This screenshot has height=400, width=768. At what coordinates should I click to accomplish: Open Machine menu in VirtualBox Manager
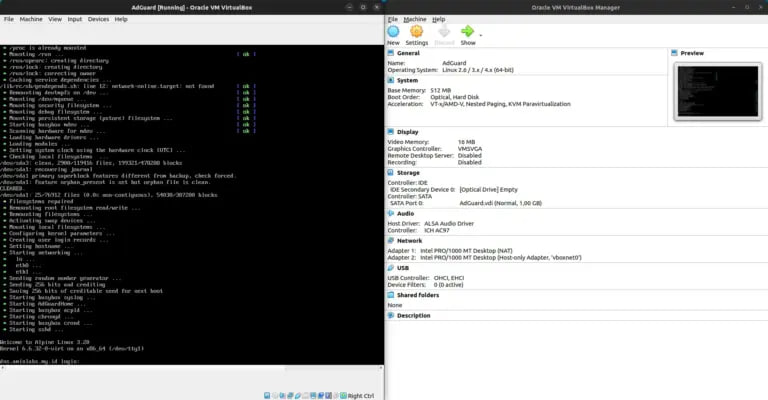coord(415,19)
